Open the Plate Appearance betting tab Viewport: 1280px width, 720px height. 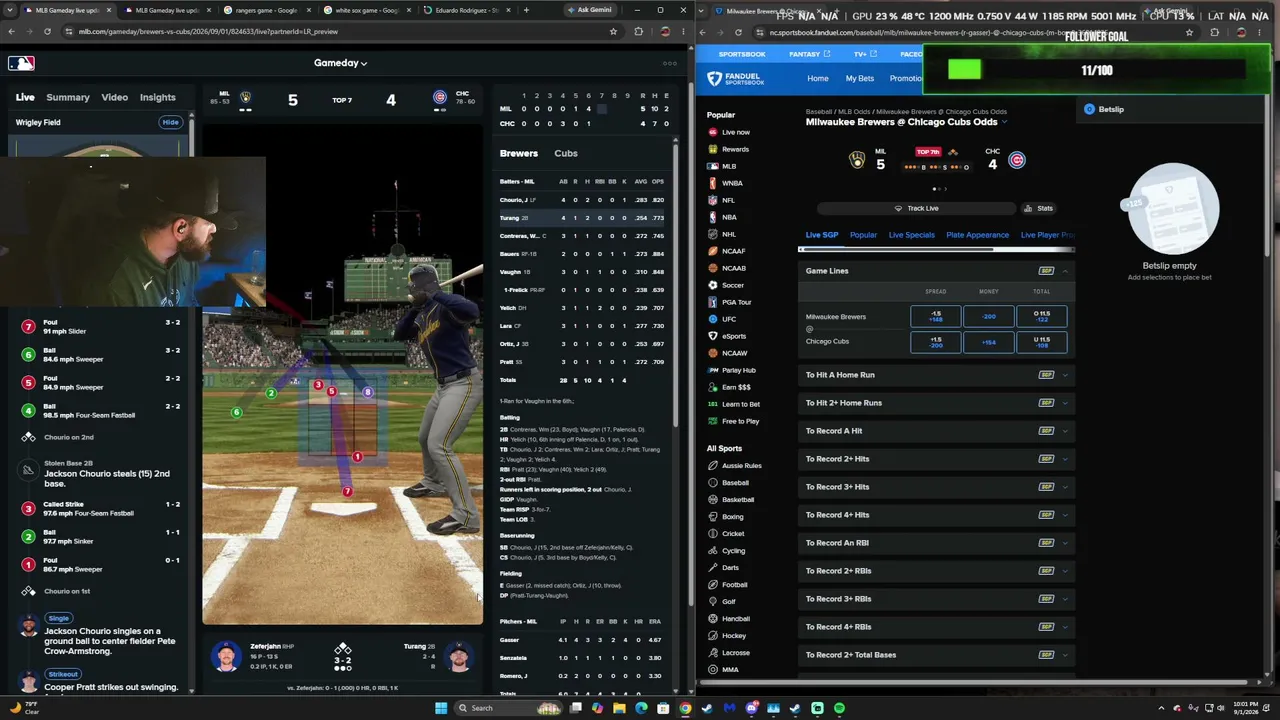[x=977, y=235]
